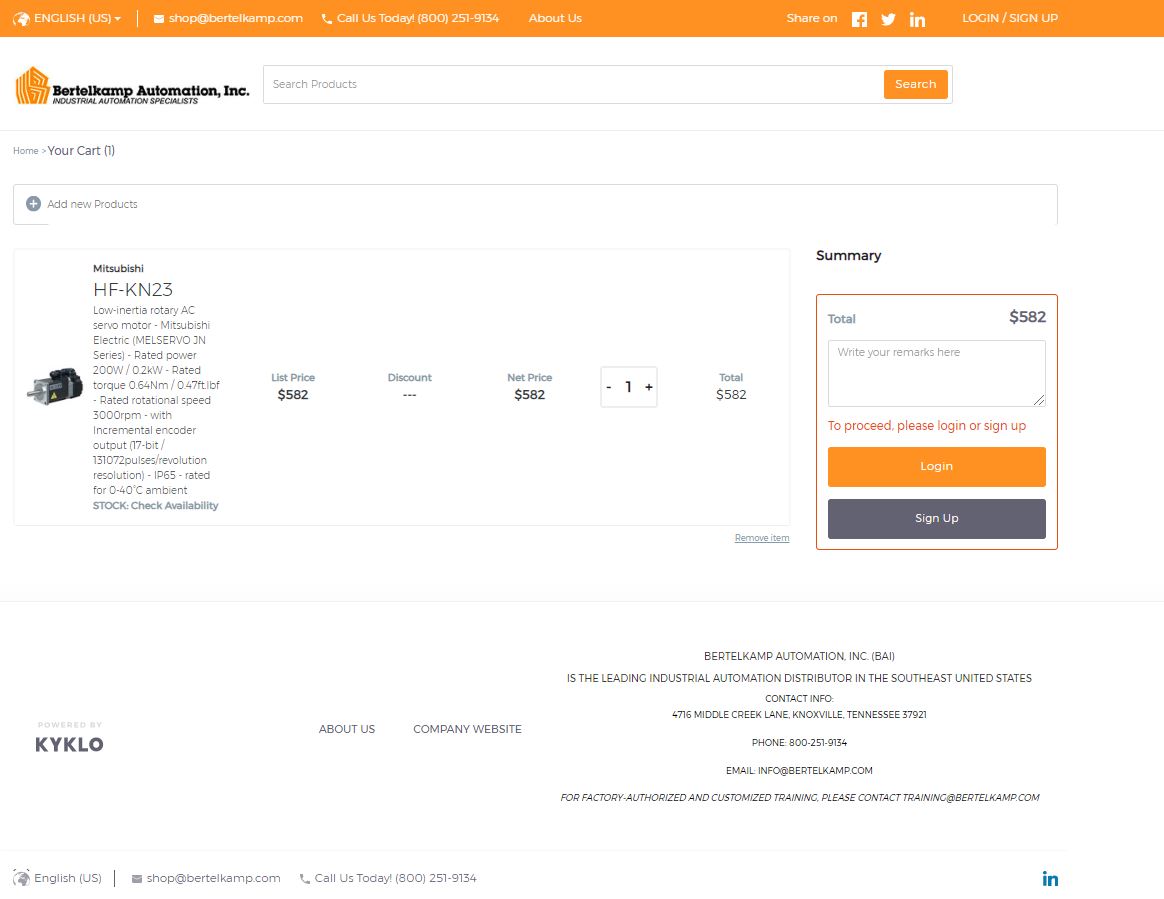Open the footer LinkedIn icon
Viewport: 1164px width, 899px height.
tap(1050, 879)
